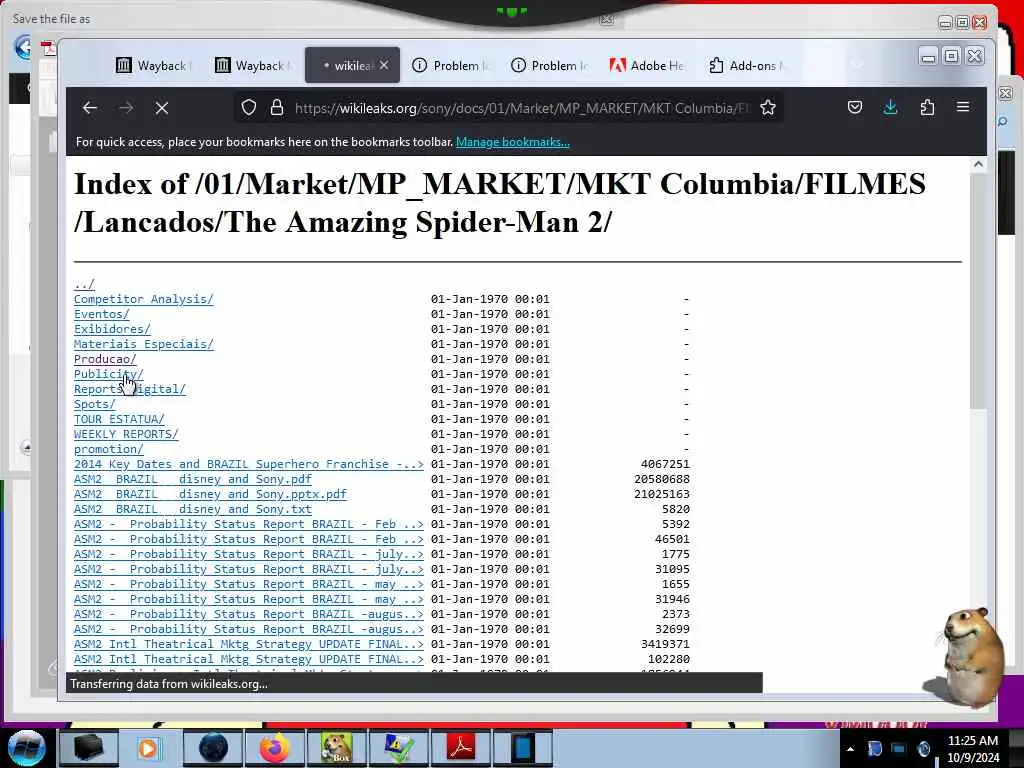
Task: Bookmark this page with star icon
Action: pos(768,107)
